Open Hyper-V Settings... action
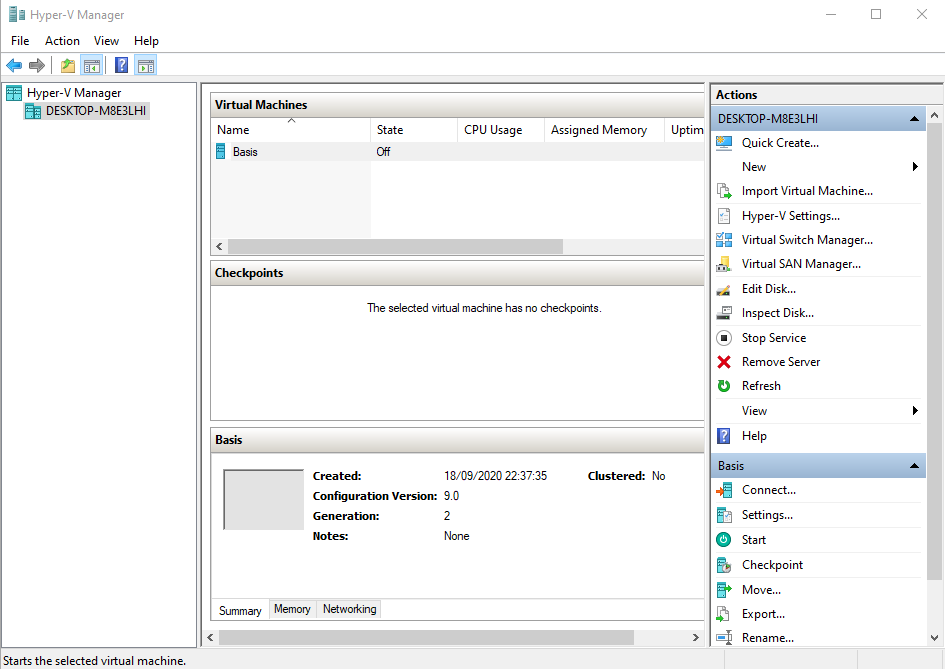945x669 pixels. 791,216
